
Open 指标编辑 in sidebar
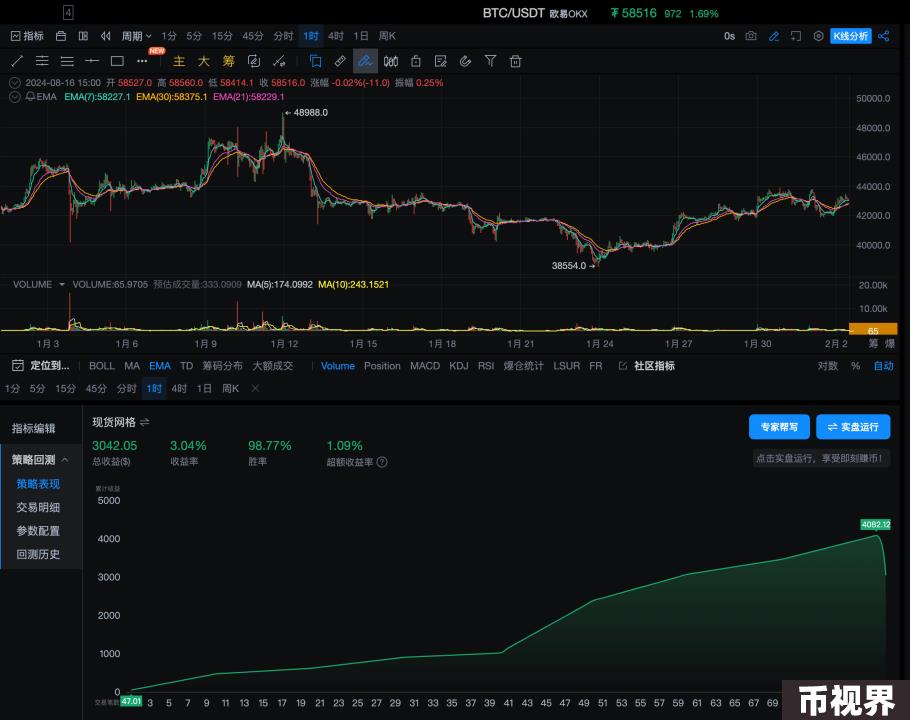(x=34, y=428)
